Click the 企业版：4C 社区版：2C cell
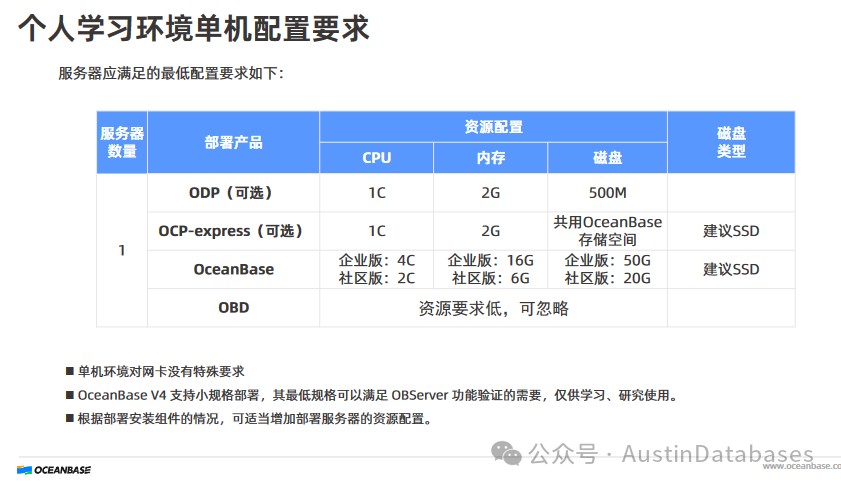 coord(377,269)
